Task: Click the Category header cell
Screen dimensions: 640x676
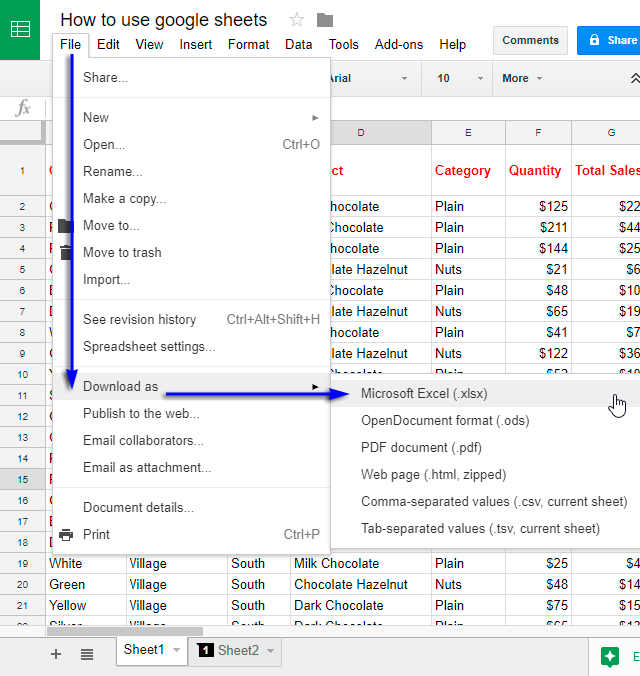Action: click(468, 170)
